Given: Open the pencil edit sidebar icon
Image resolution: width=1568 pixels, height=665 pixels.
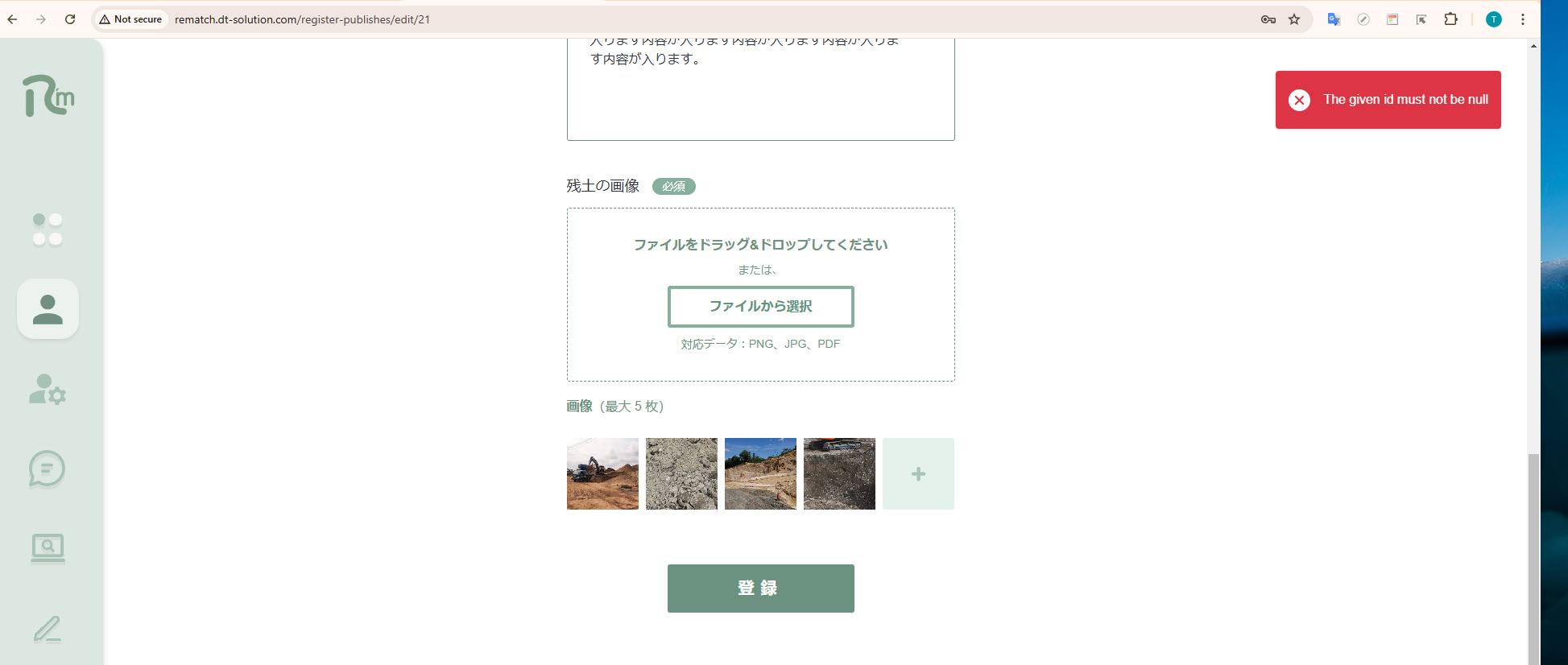Looking at the screenshot, I should pos(48,629).
